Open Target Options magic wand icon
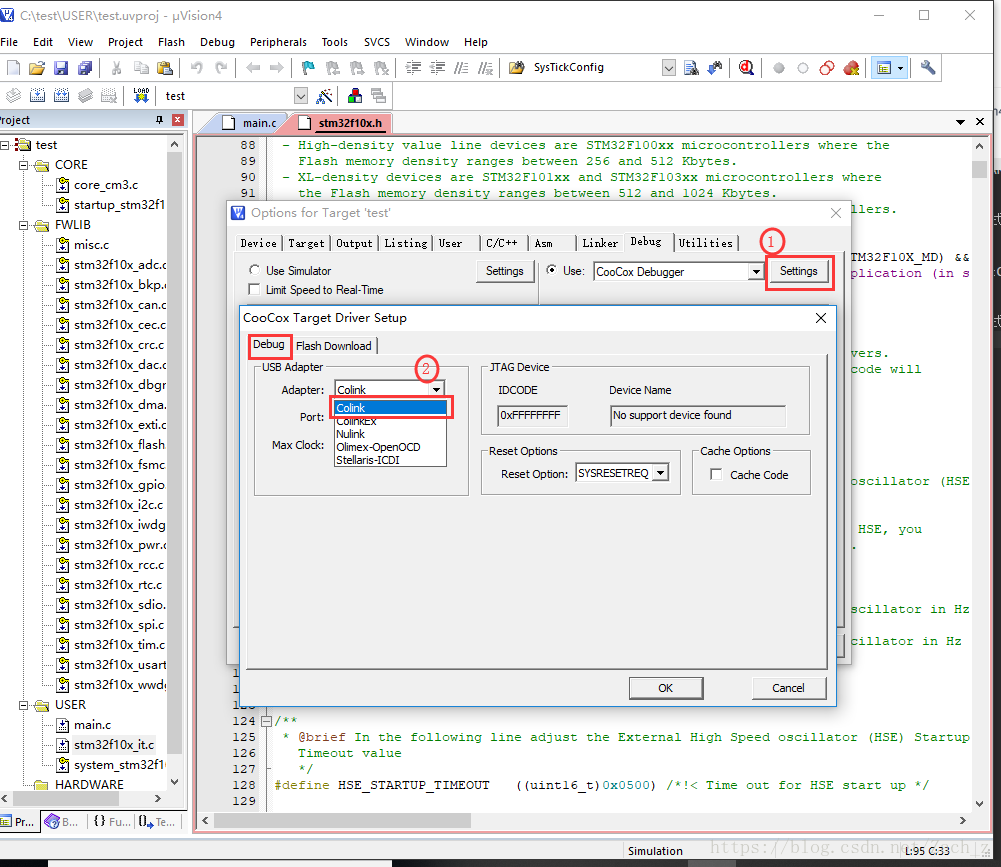 (x=324, y=96)
